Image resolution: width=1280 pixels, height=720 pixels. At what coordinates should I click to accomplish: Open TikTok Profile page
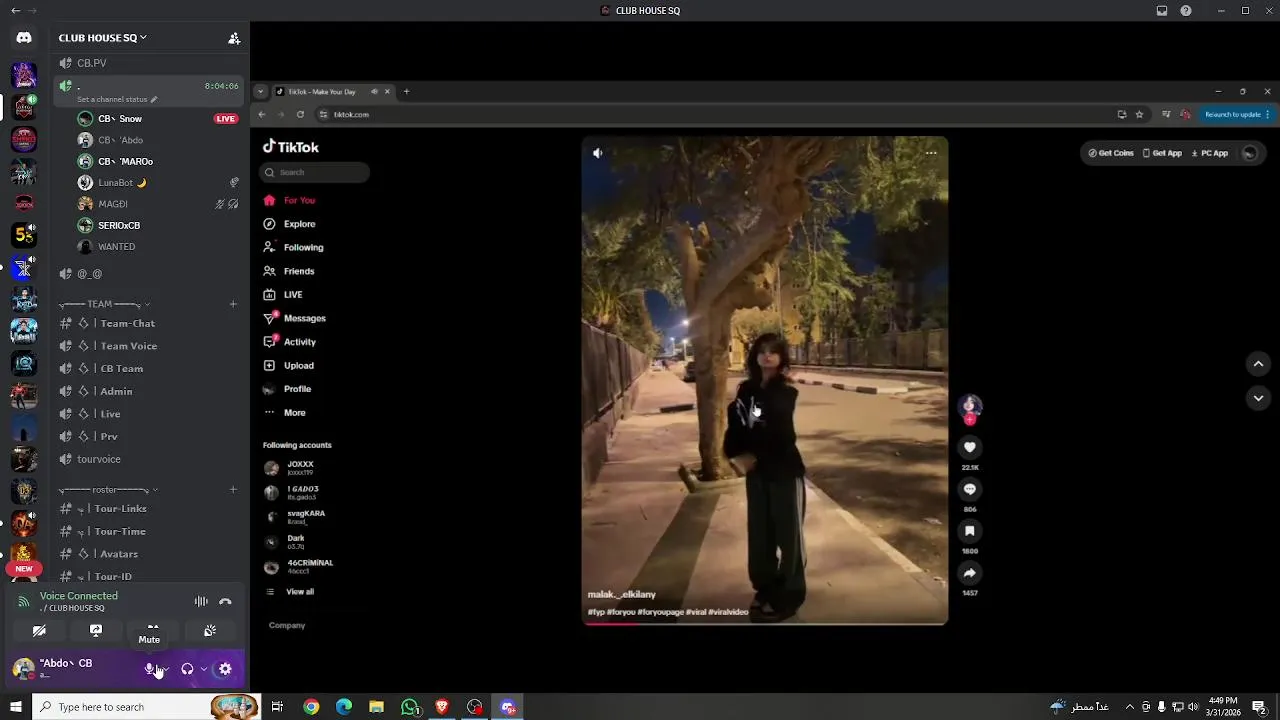(287, 389)
